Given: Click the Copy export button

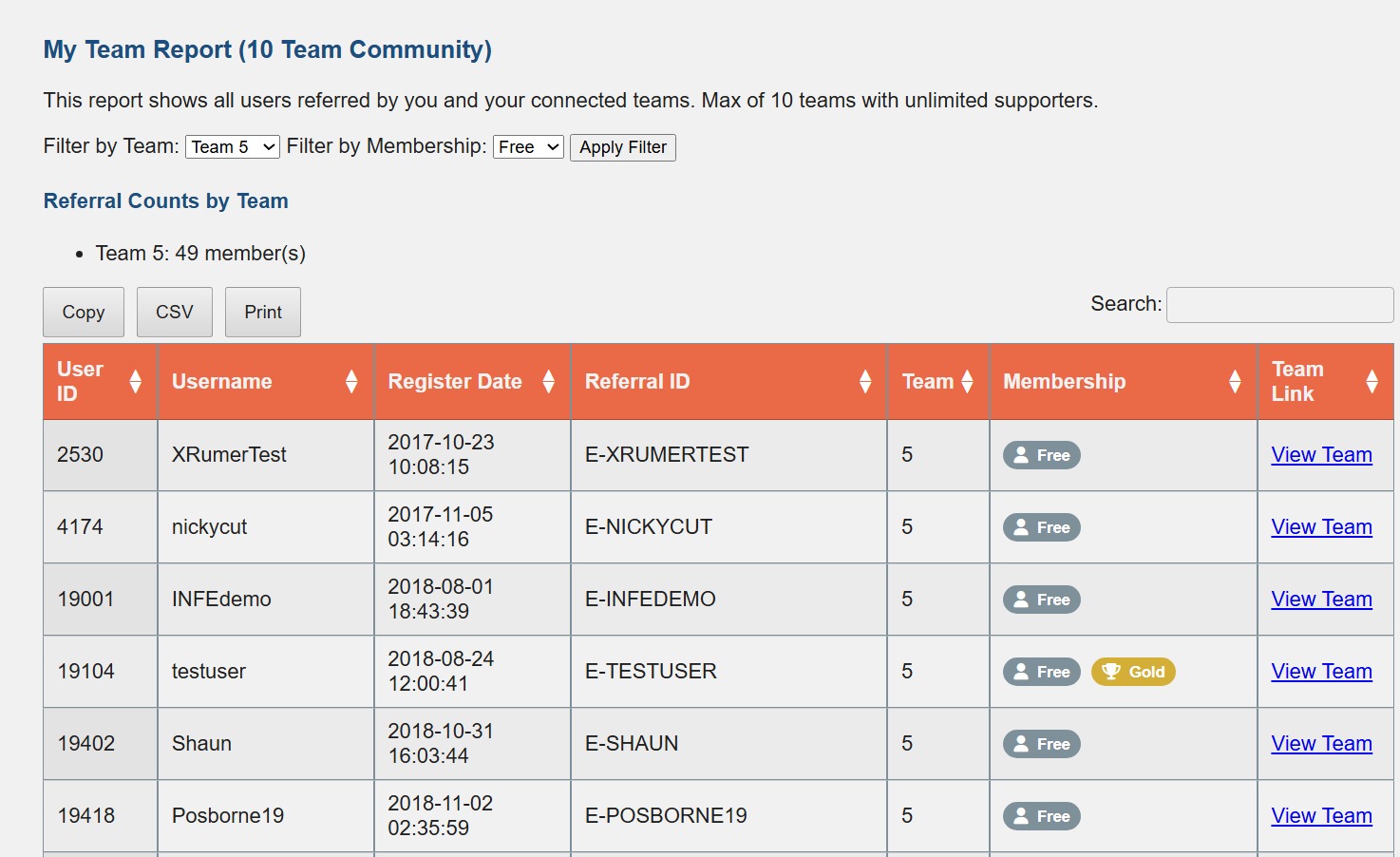Looking at the screenshot, I should (84, 312).
